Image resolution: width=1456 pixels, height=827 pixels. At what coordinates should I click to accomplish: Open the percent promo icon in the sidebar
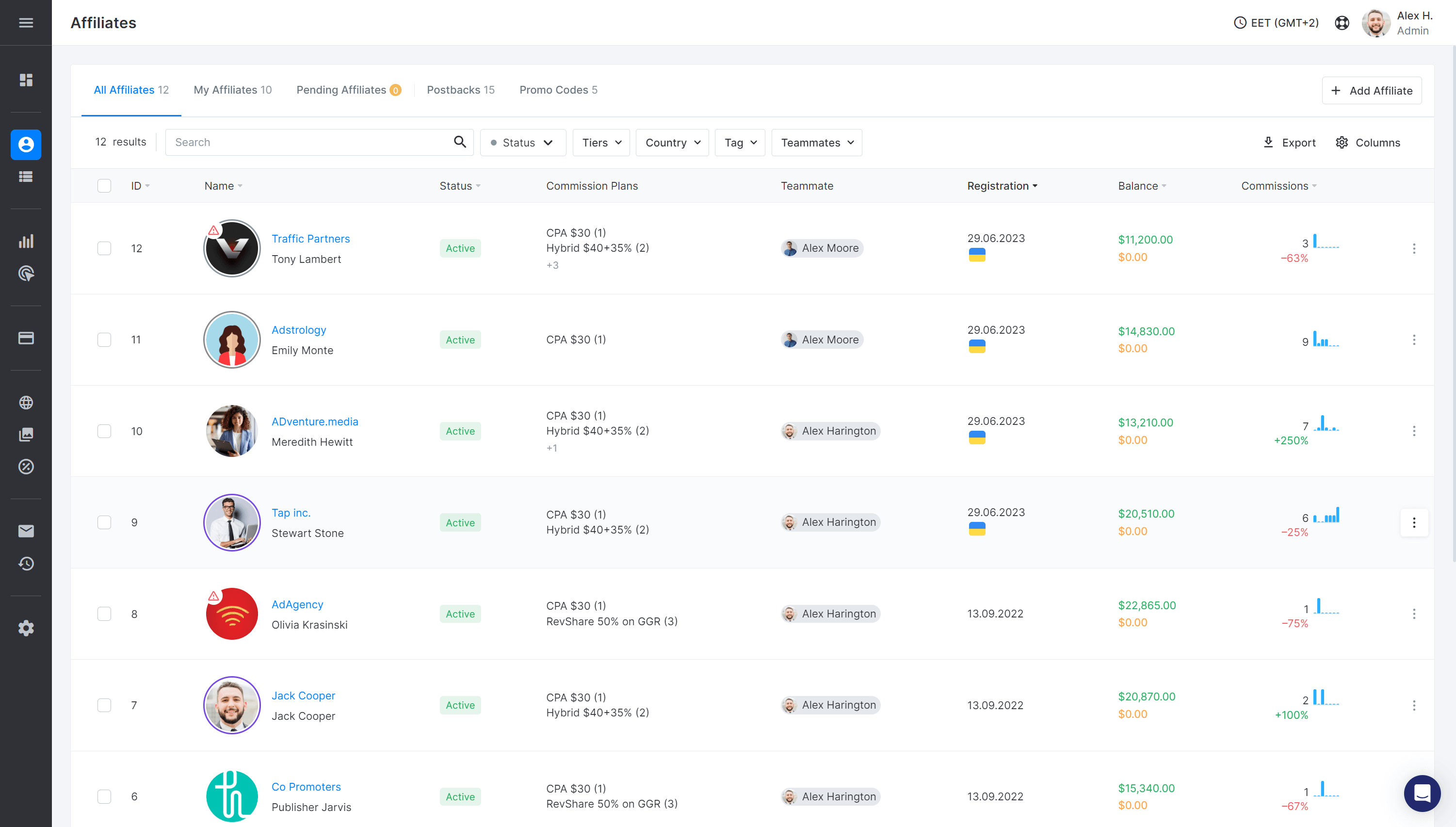pyautogui.click(x=26, y=467)
